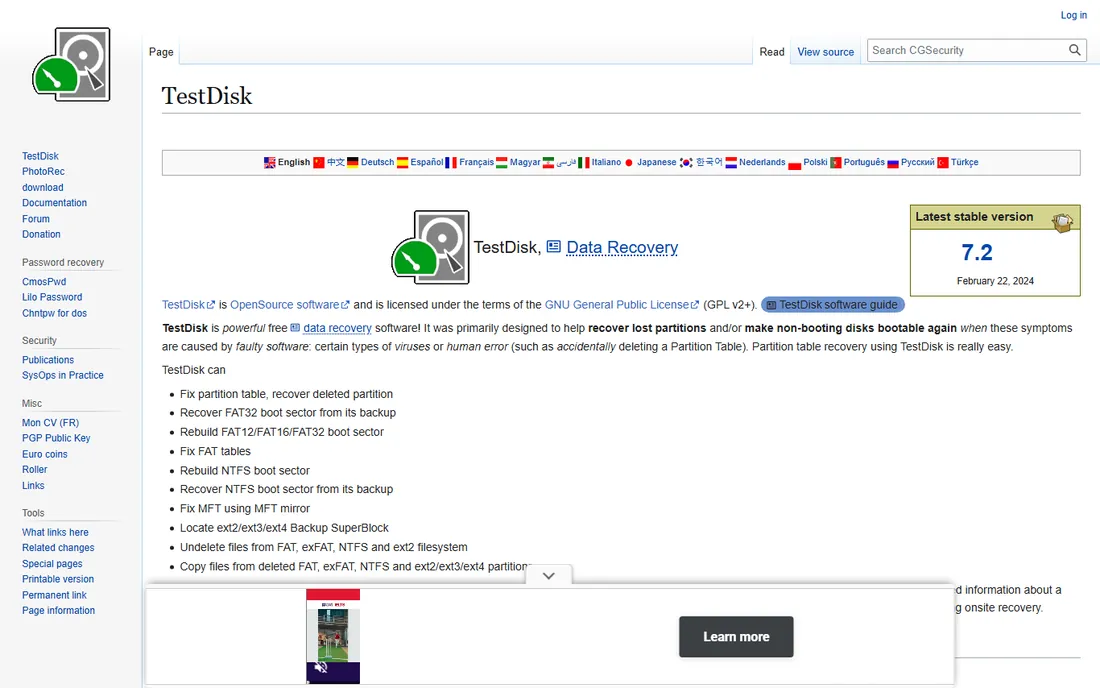Click the Italian flag icon

[x=584, y=163]
